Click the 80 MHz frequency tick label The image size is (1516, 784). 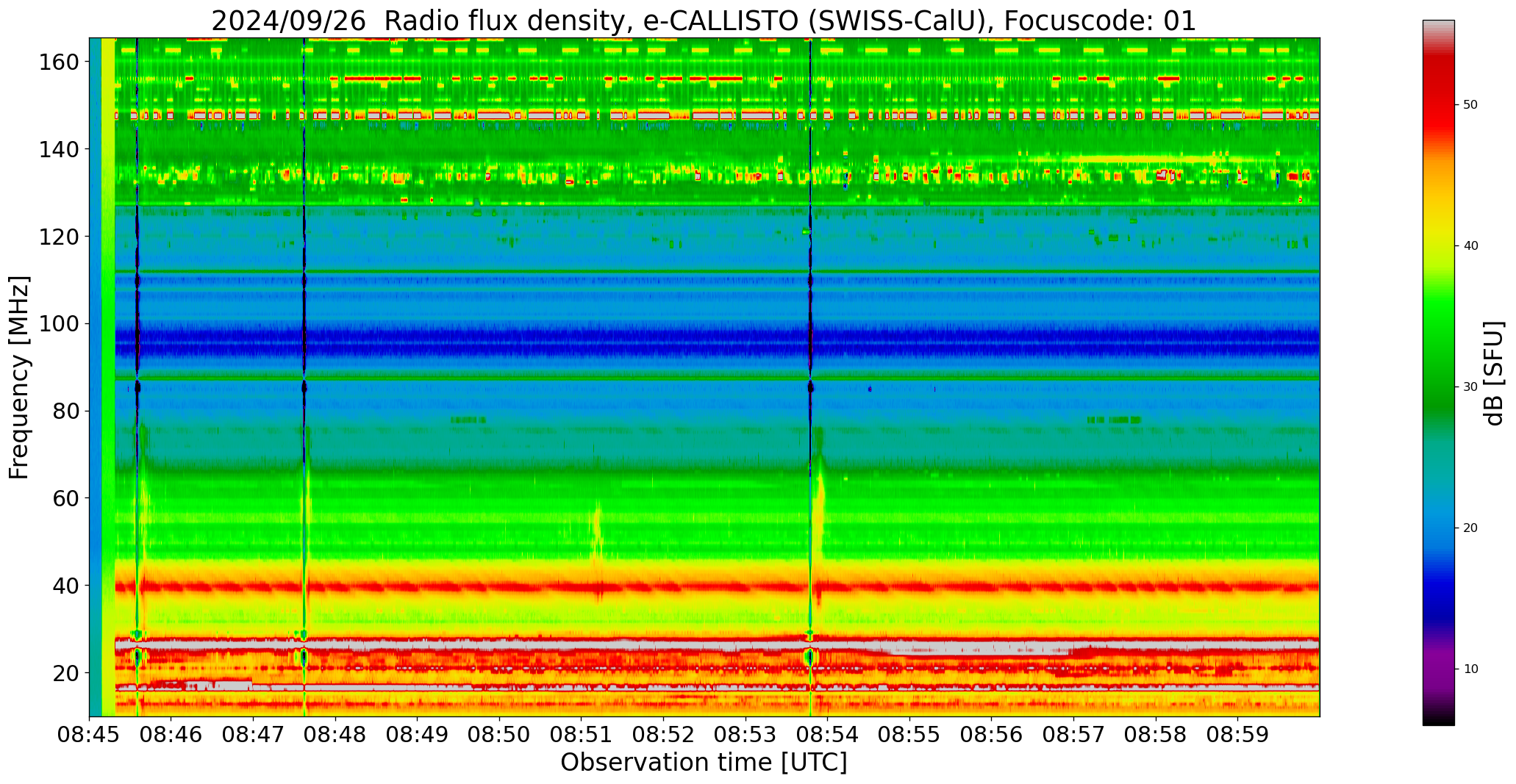(65, 411)
